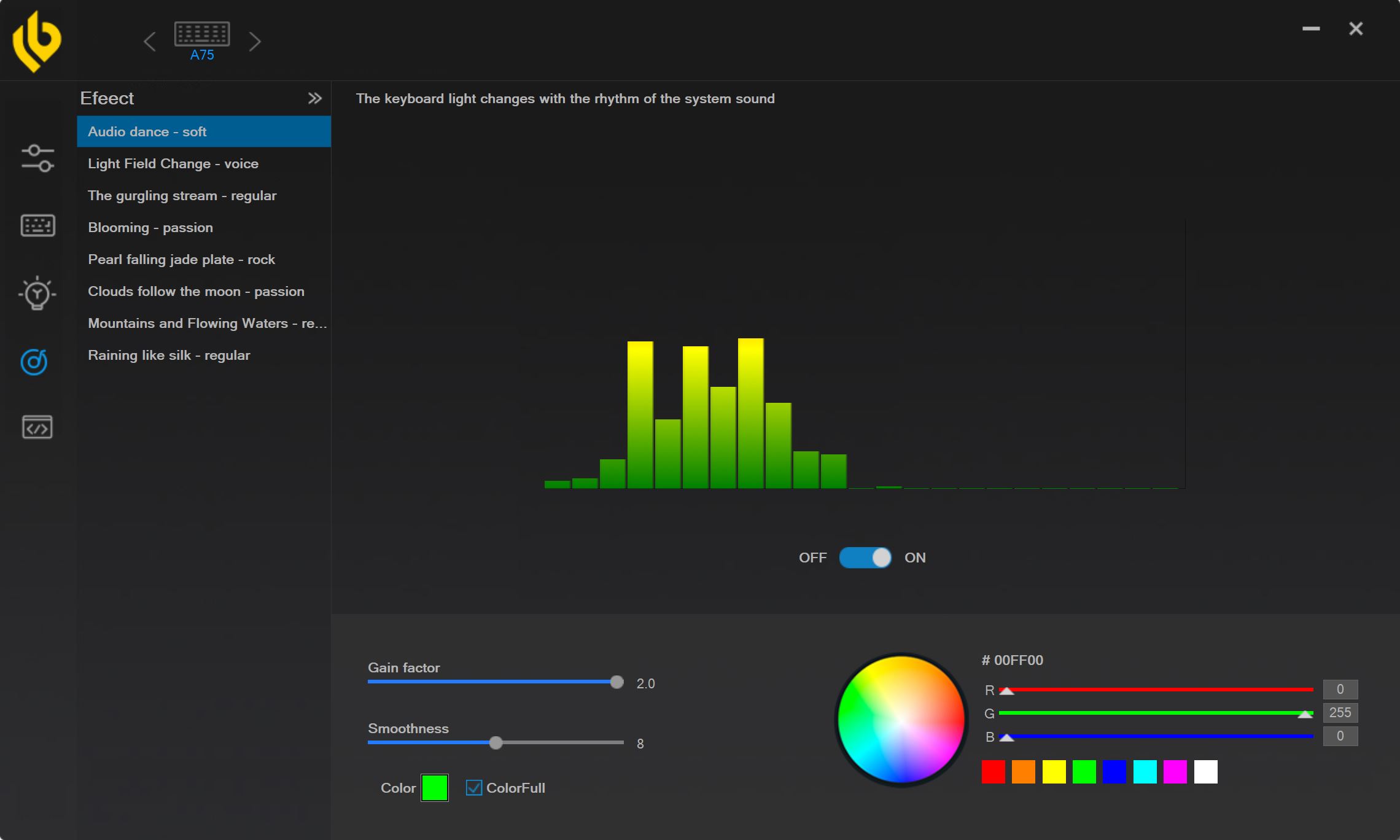Screen dimensions: 1400x840
Task: Open the music rhythm icon
Action: point(34,362)
